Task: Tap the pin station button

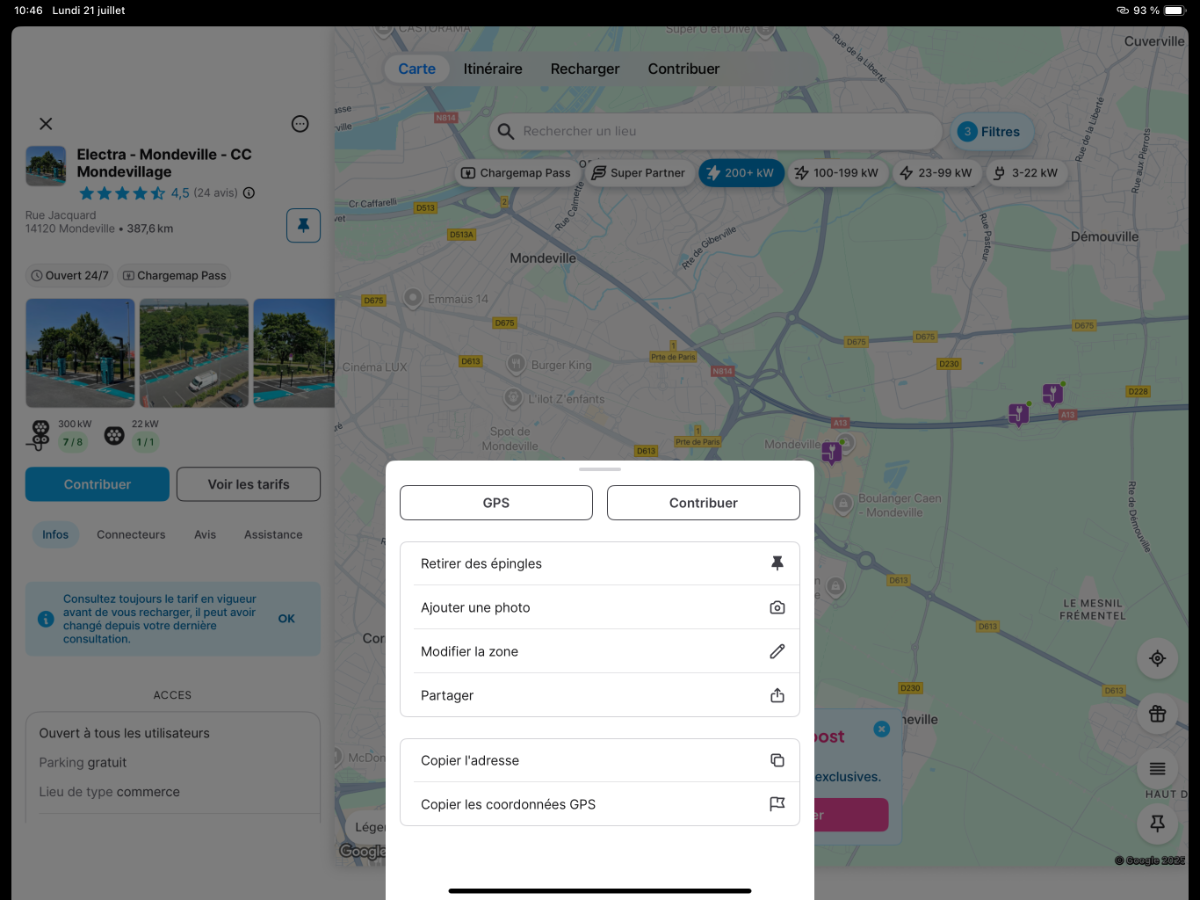Action: click(x=303, y=226)
